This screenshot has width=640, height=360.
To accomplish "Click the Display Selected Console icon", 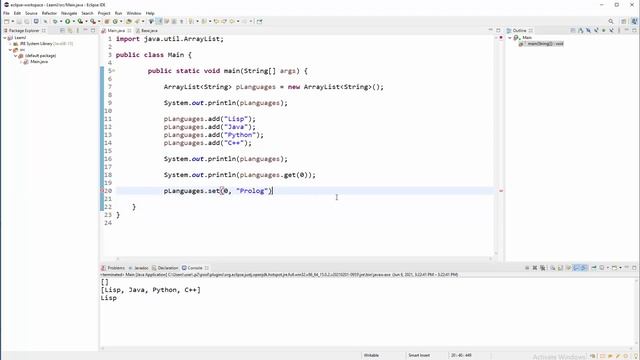I will click(602, 268).
